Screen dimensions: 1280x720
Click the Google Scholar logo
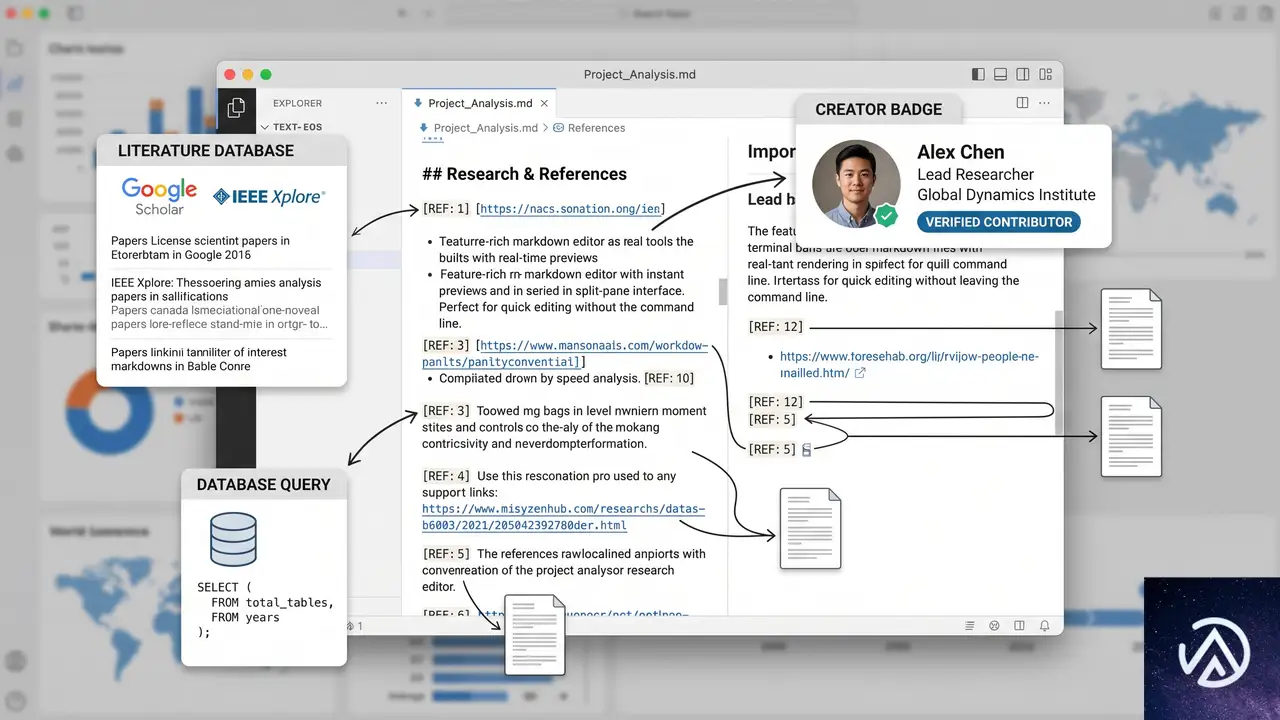tap(159, 197)
